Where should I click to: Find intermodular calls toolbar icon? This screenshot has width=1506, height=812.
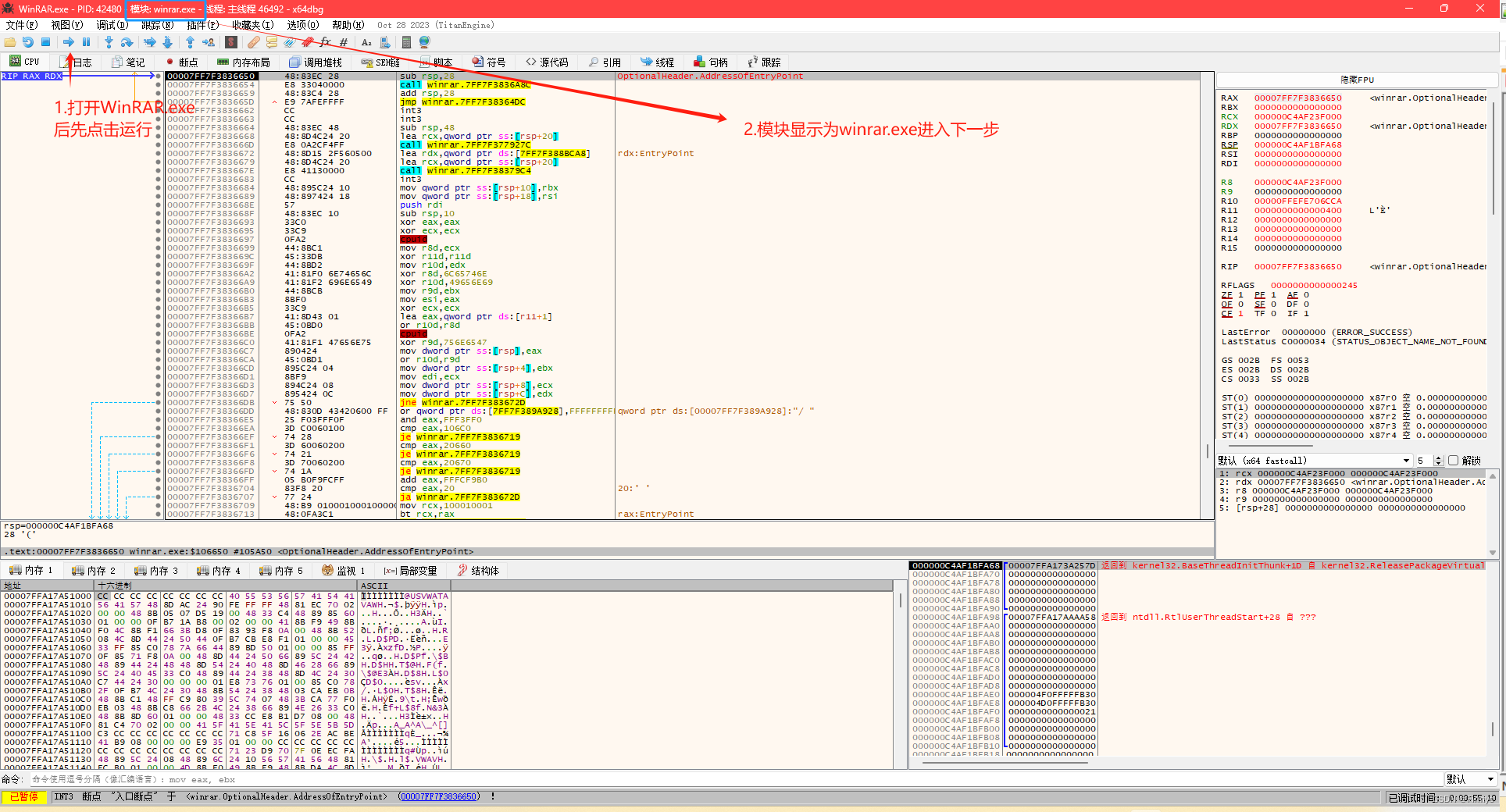(x=384, y=42)
